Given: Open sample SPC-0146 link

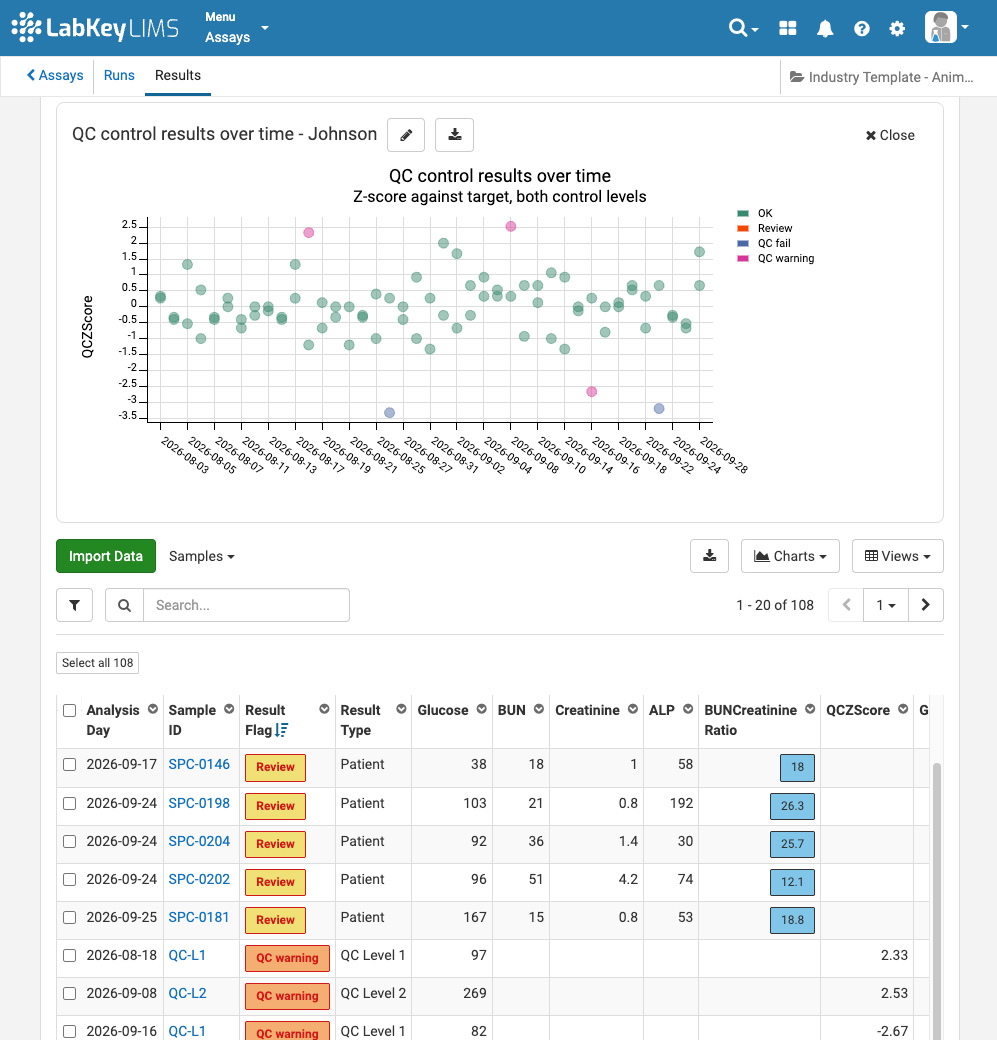Looking at the screenshot, I should pos(199,764).
